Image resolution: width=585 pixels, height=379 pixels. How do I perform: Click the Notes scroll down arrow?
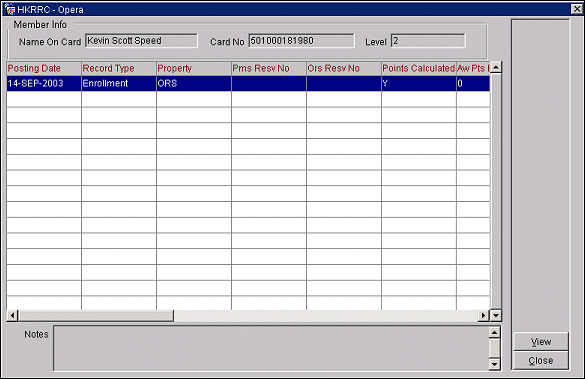494,364
